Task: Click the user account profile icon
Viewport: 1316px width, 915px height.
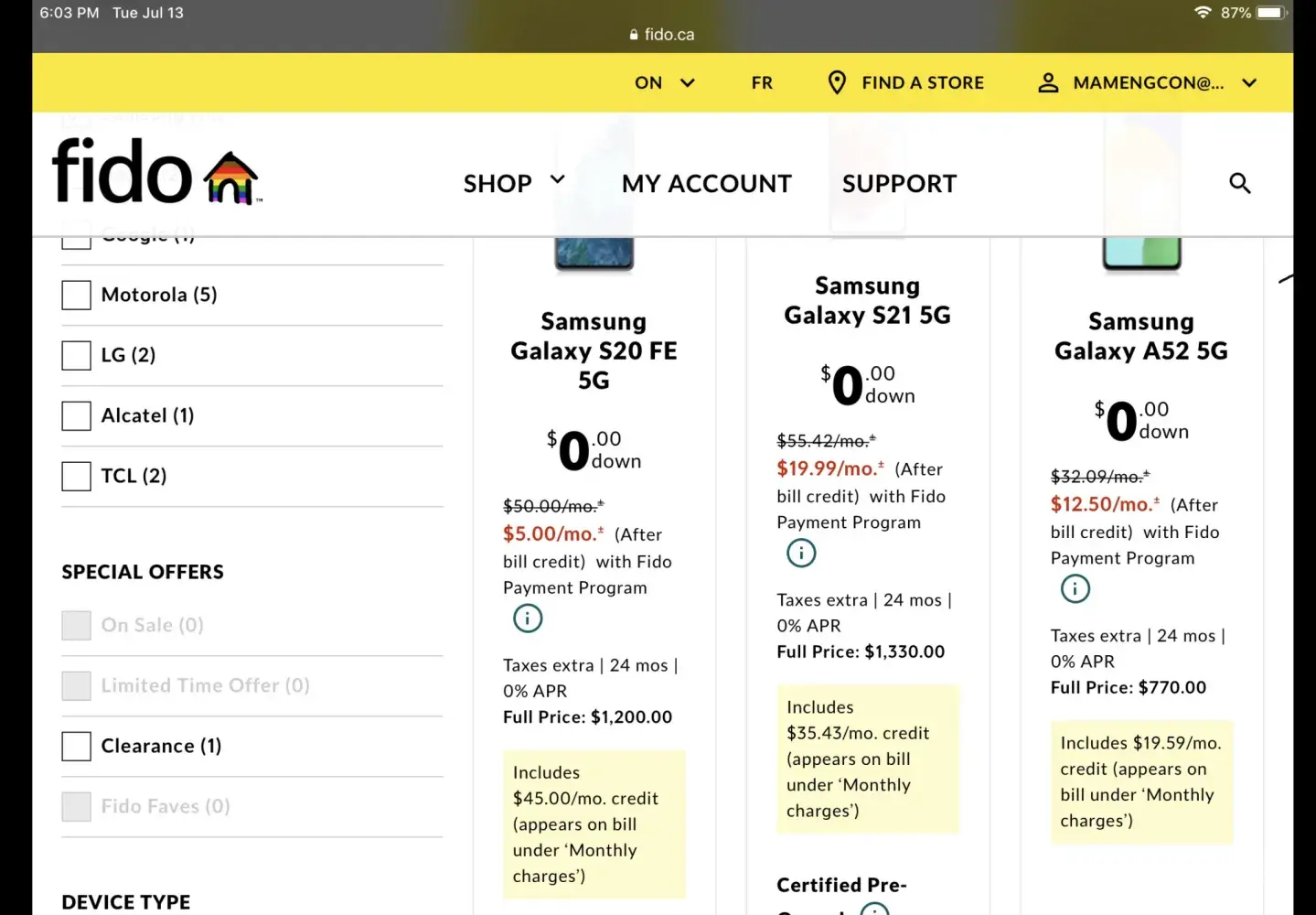Action: tap(1048, 82)
